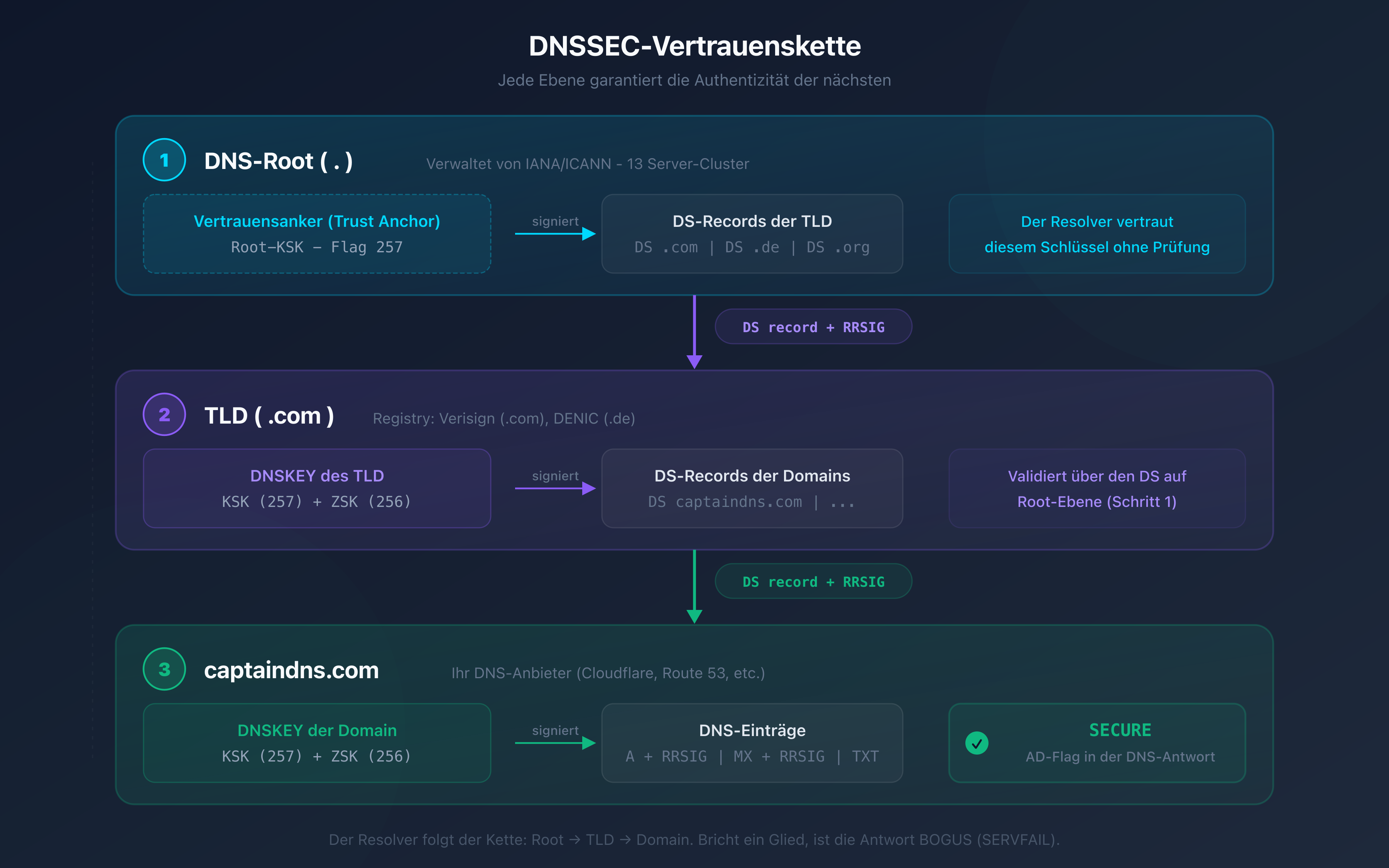Expand the DNS-Root ( . ) section
1389x868 pixels.
point(278,161)
